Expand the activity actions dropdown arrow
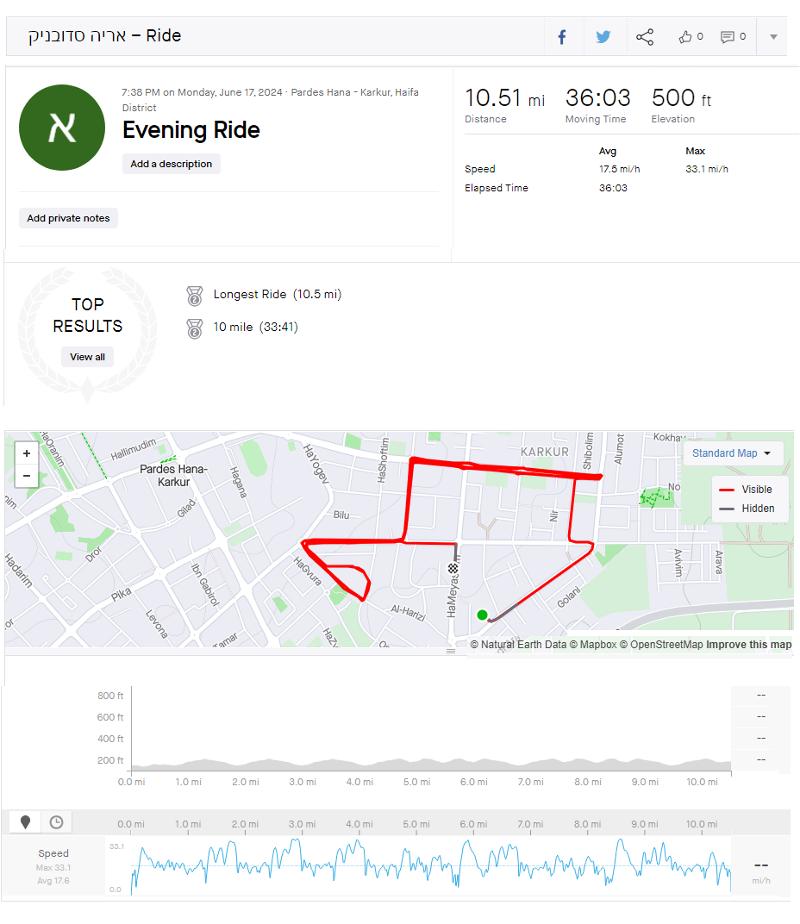This screenshot has height=924, width=800. tap(773, 37)
